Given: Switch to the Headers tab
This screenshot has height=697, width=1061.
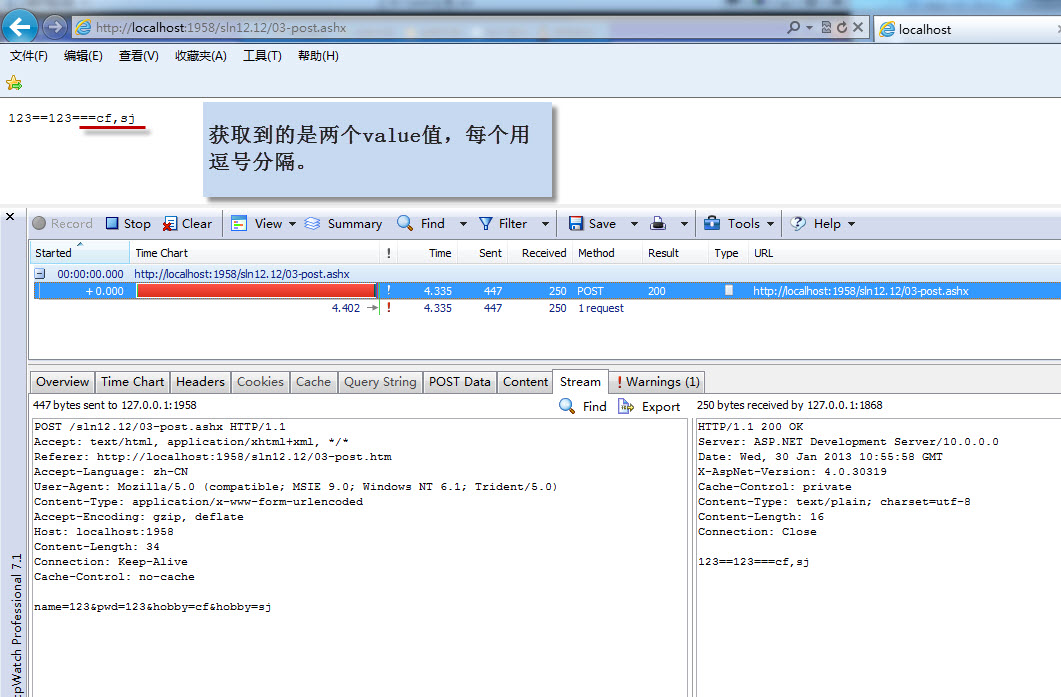Looking at the screenshot, I should [200, 382].
